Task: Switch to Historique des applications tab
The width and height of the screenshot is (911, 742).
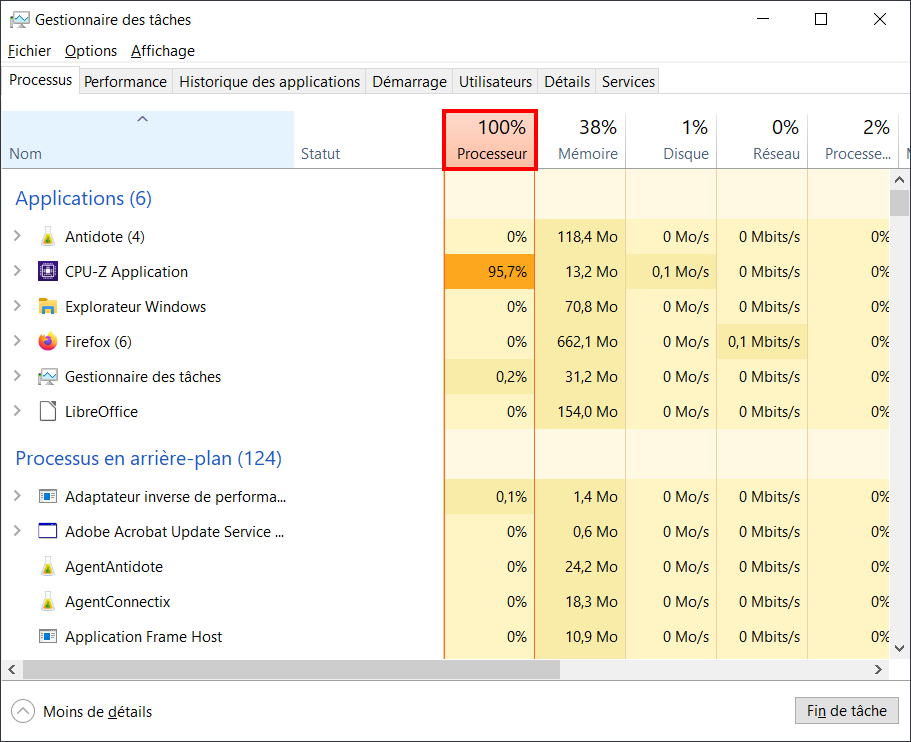Action: click(270, 81)
